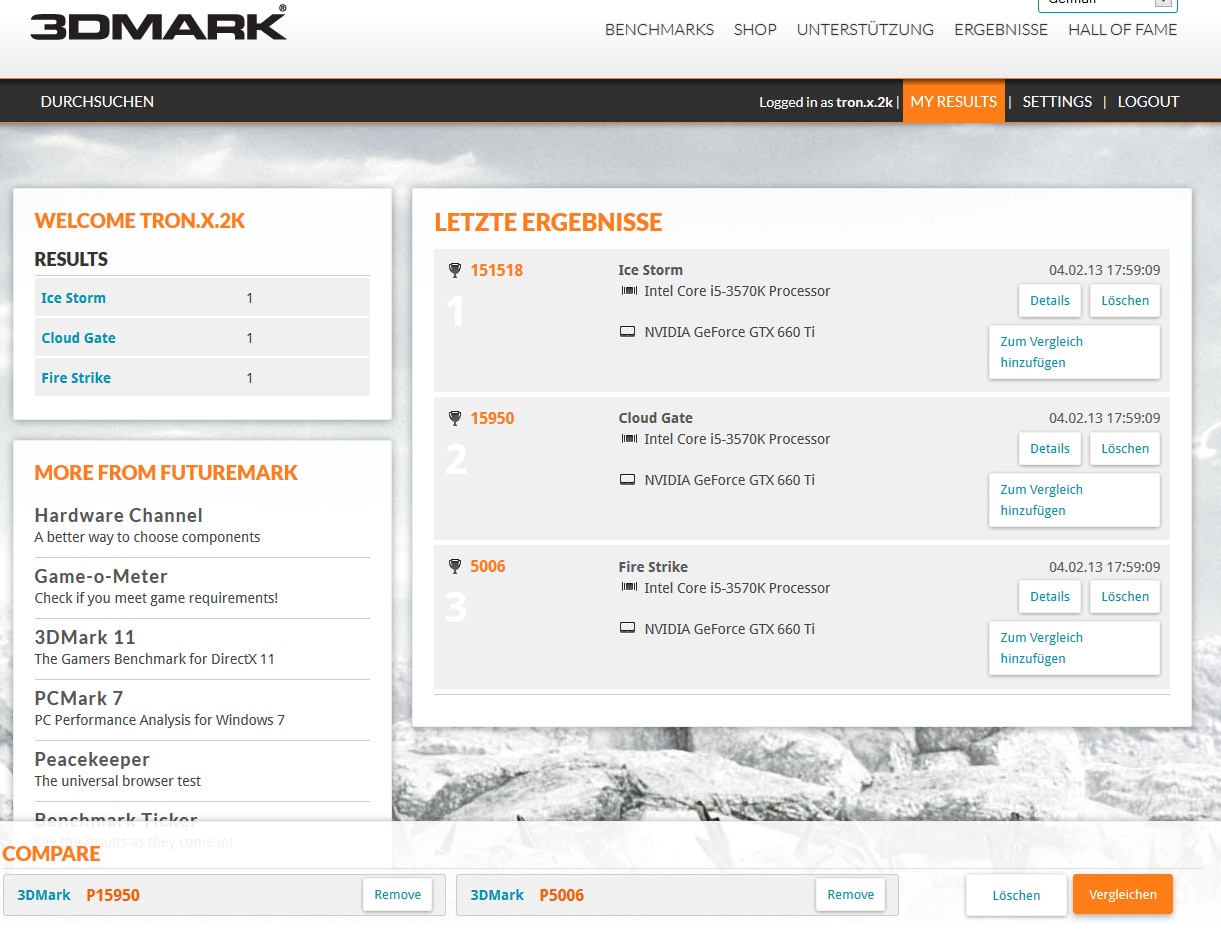This screenshot has height=930, width=1221.
Task: Open the Unterstützung menu item
Action: (865, 30)
